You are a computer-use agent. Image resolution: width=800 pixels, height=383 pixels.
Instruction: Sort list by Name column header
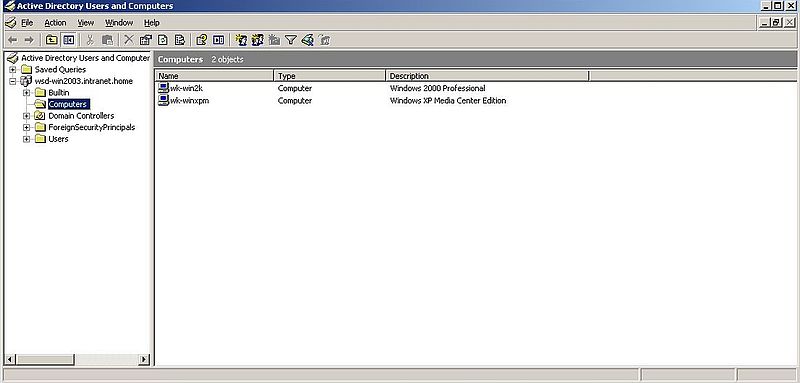[x=214, y=76]
